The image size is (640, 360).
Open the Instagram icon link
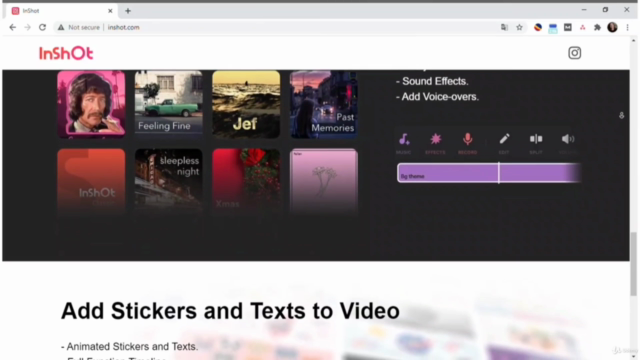pyautogui.click(x=574, y=53)
